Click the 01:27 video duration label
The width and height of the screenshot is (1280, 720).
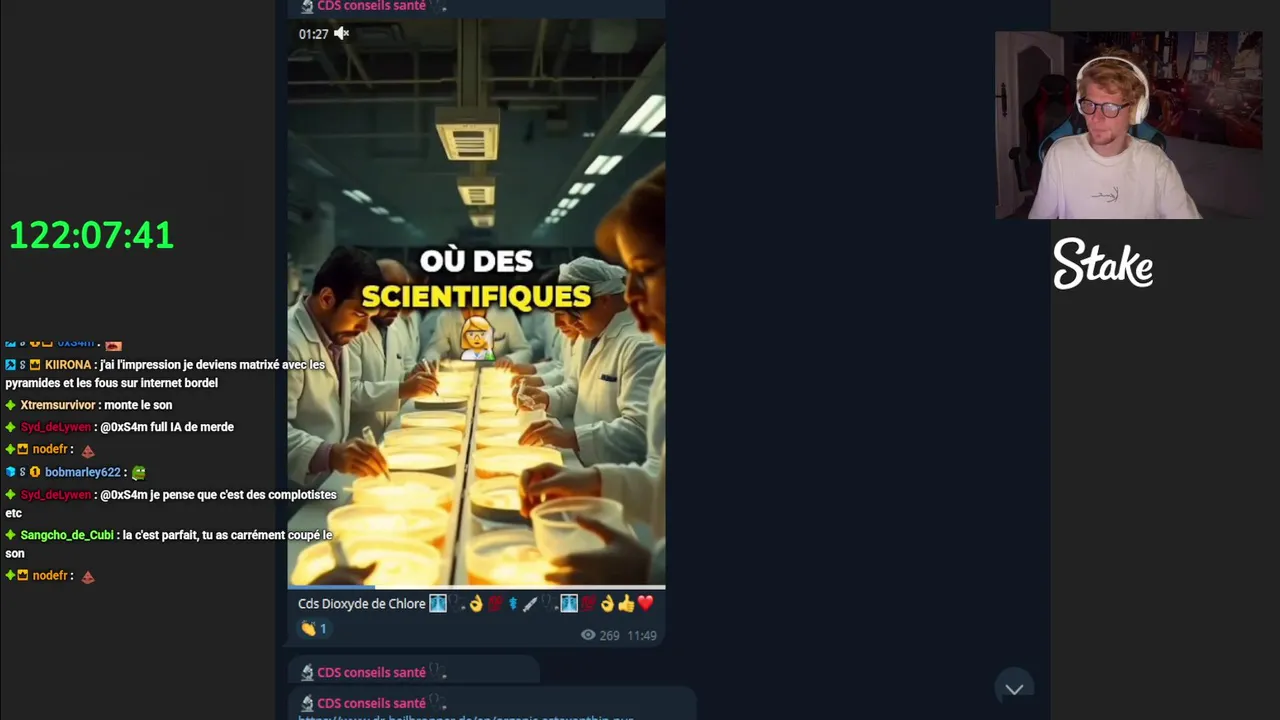point(313,34)
